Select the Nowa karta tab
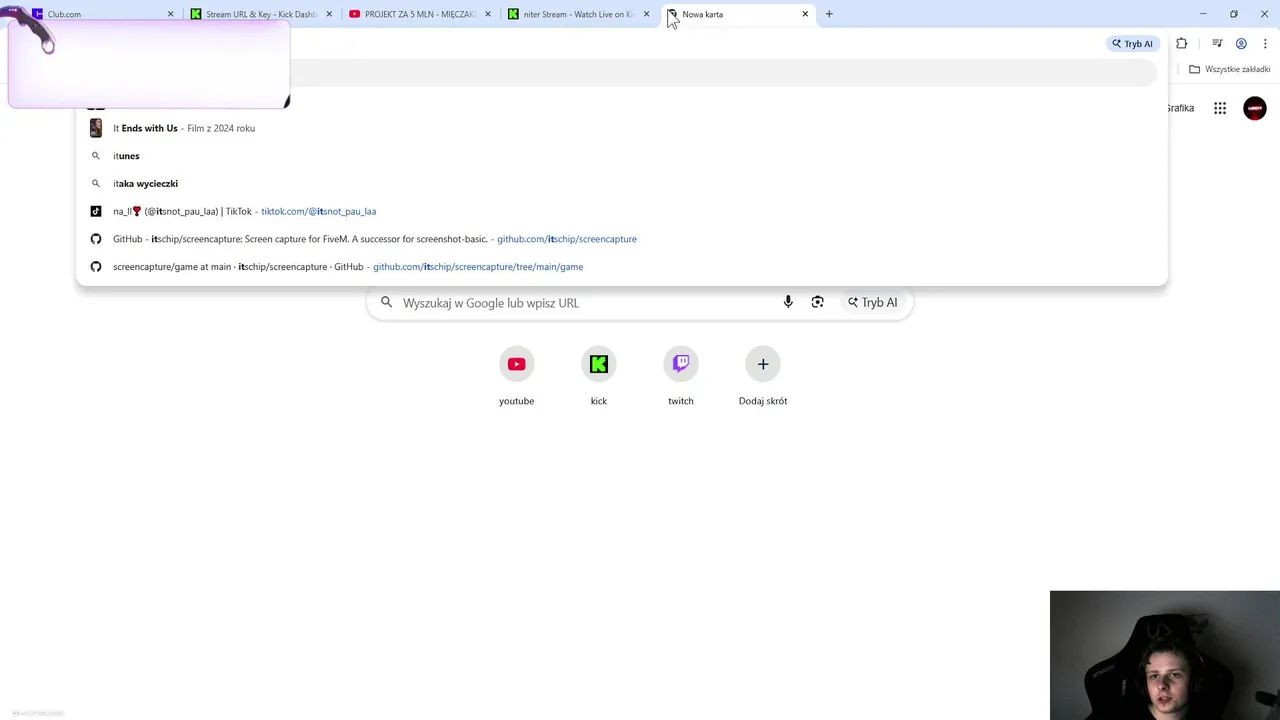Image resolution: width=1280 pixels, height=720 pixels. (737, 14)
